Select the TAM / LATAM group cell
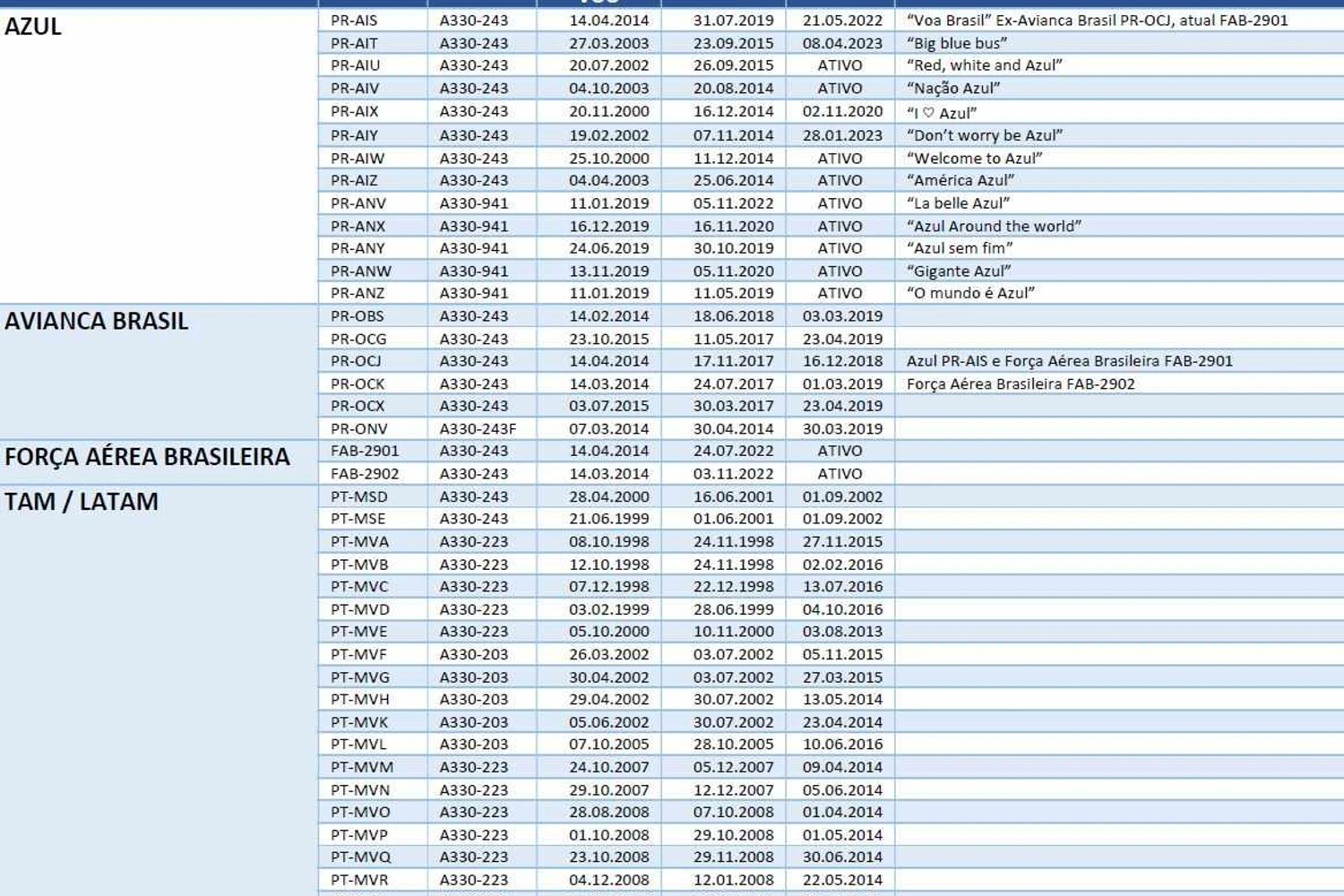Viewport: 1344px width, 896px height. pos(159,690)
